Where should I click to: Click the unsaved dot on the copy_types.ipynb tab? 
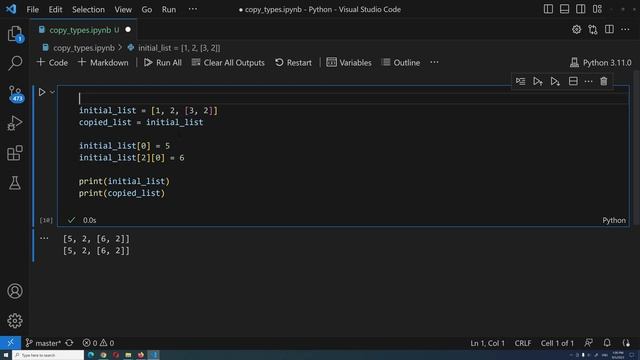click(x=128, y=30)
